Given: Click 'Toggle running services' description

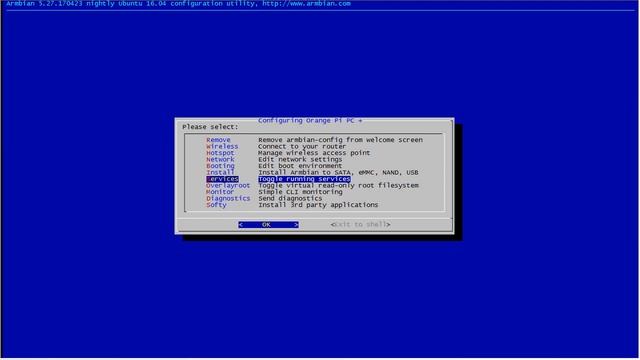Looking at the screenshot, I should [304, 179].
